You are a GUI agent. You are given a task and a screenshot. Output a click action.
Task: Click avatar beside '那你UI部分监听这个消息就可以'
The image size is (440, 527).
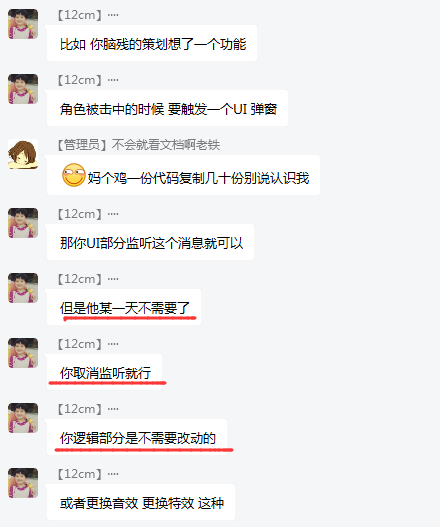[23, 223]
